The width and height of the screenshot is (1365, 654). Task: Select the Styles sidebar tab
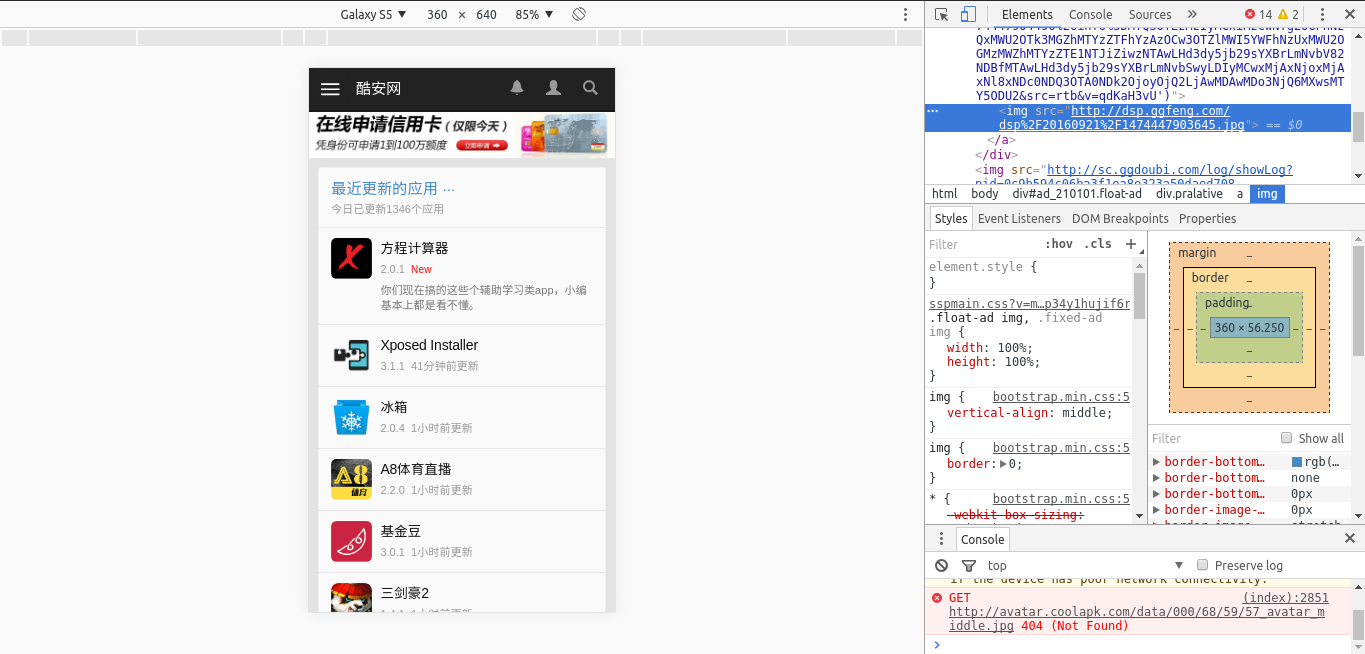[950, 218]
